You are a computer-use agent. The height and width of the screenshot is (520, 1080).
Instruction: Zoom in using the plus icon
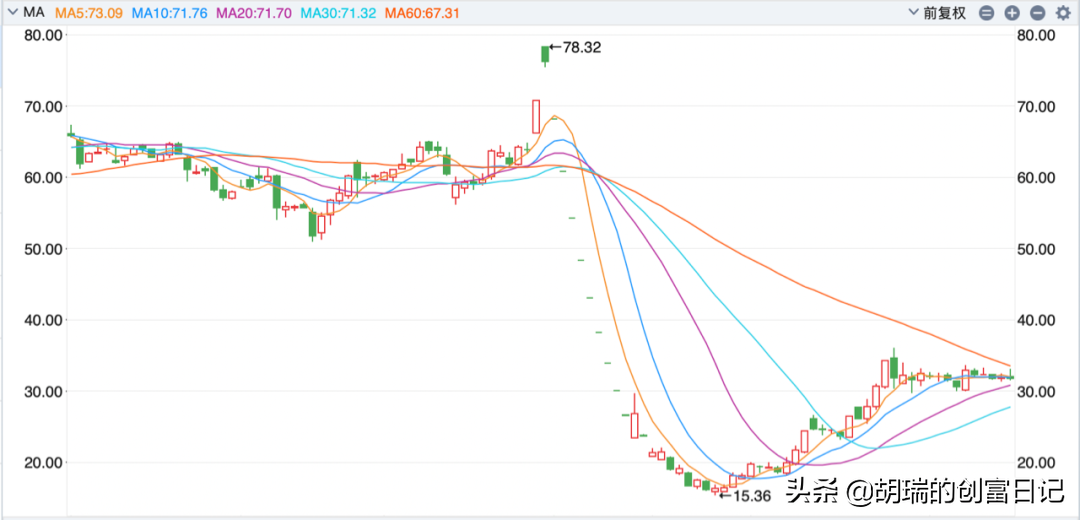[1012, 12]
